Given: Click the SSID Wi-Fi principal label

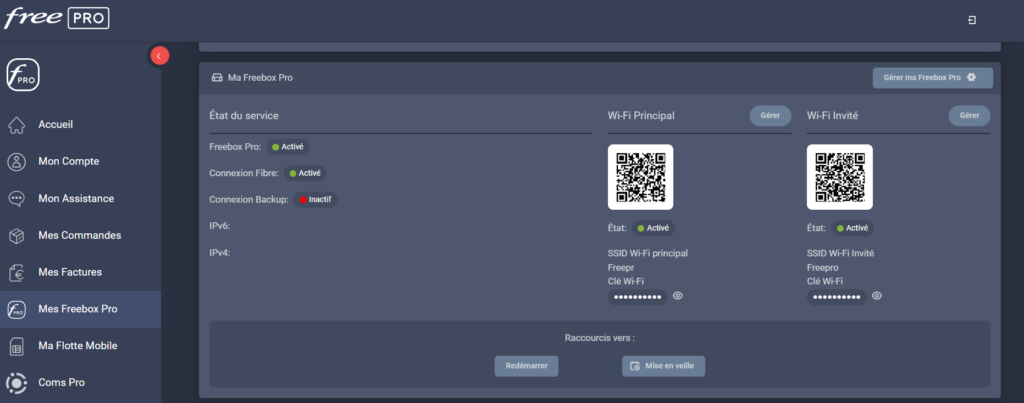Looking at the screenshot, I should (x=648, y=253).
